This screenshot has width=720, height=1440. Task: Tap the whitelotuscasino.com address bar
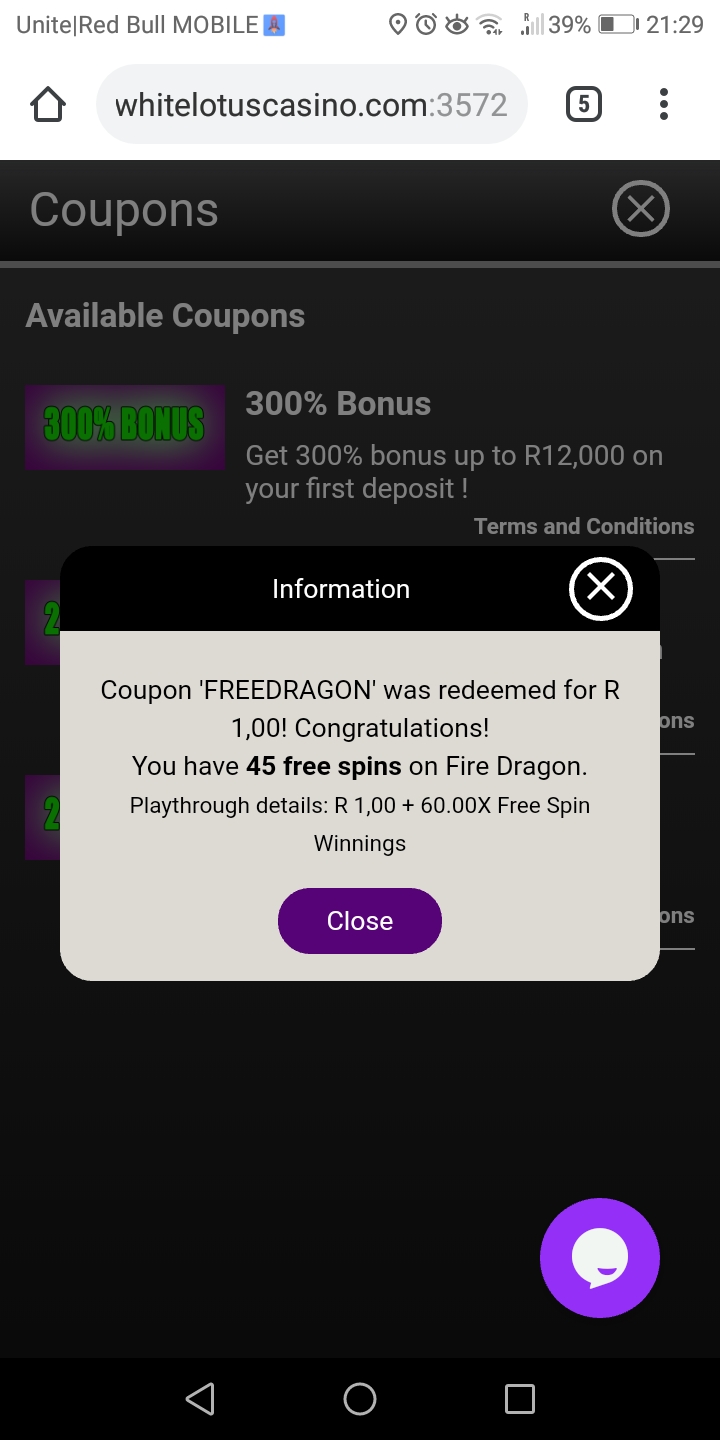point(311,104)
